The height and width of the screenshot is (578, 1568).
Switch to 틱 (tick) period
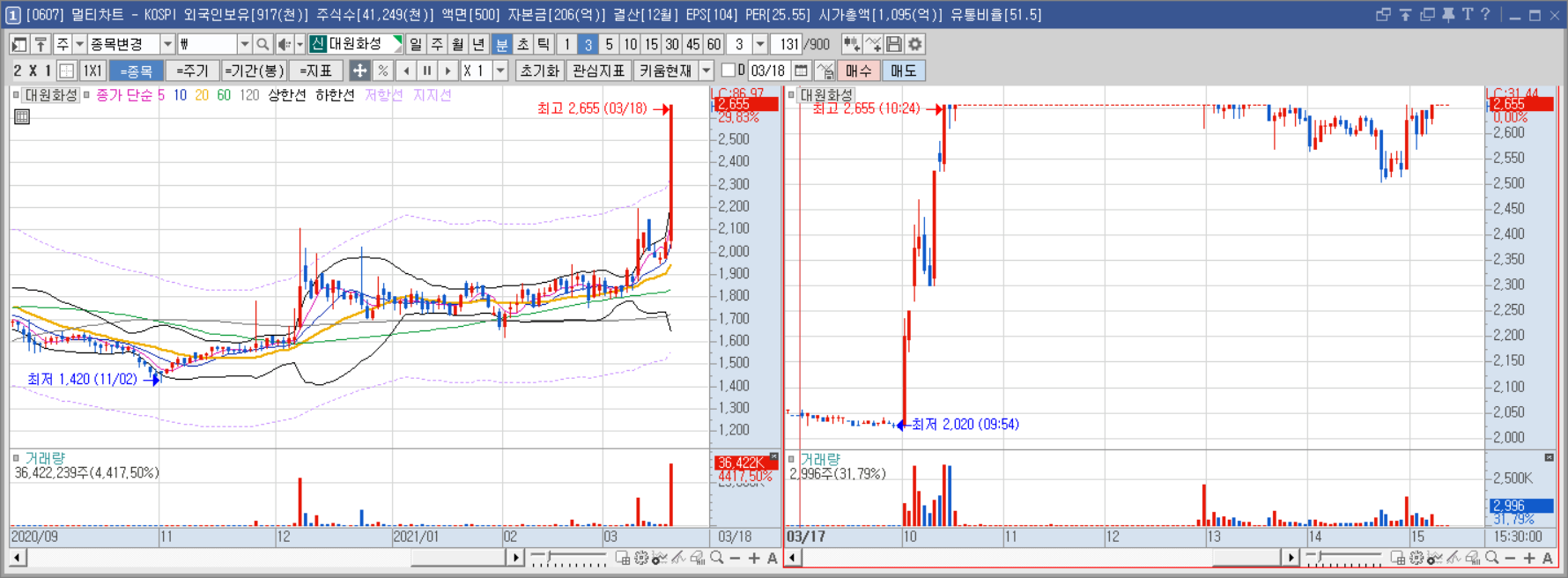544,44
